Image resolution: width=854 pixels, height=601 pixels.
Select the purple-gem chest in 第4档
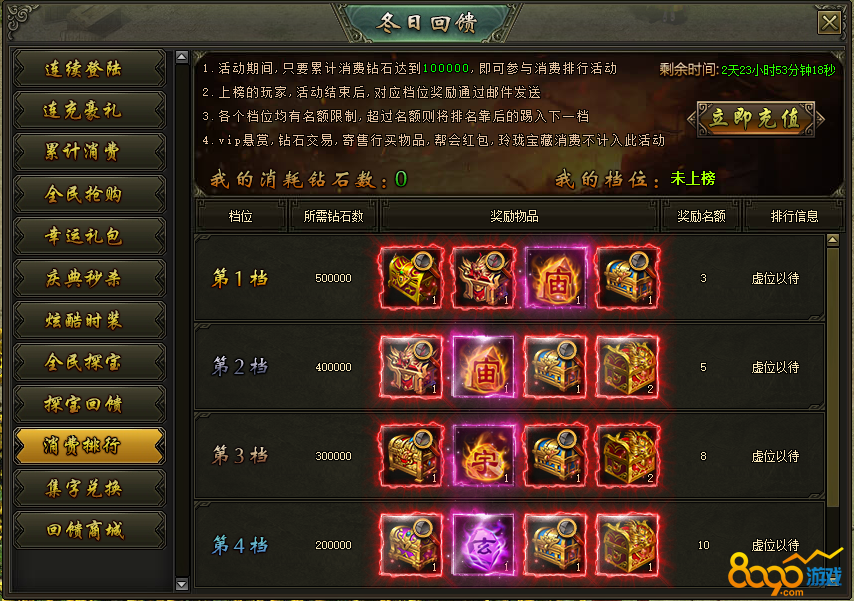coord(411,545)
